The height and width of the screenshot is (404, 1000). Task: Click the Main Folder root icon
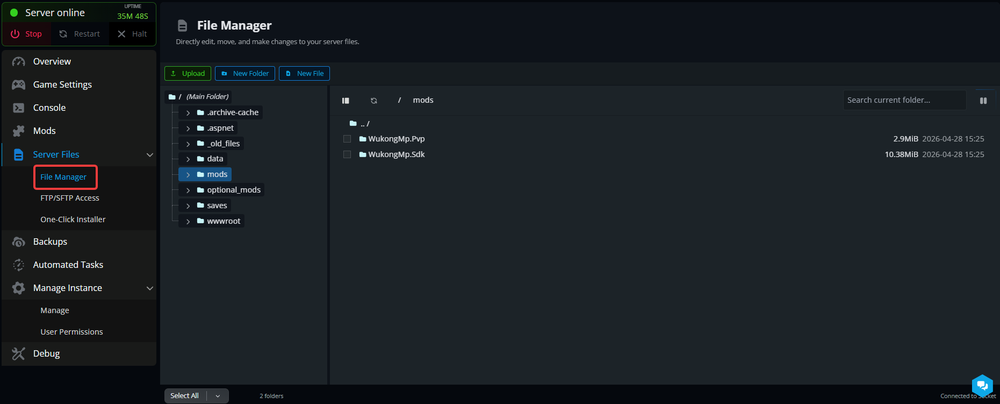[x=172, y=97]
